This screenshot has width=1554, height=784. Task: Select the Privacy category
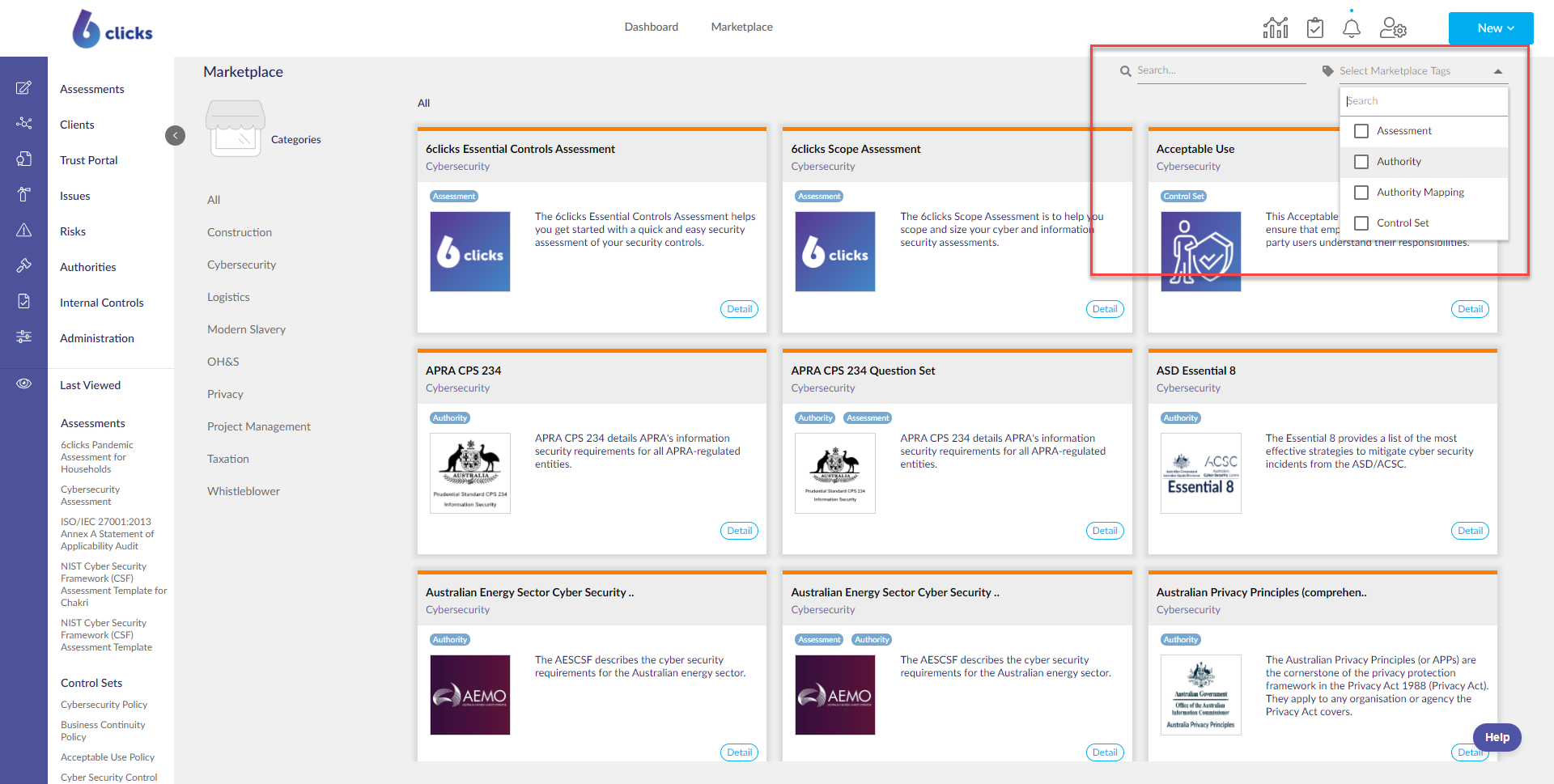pos(225,394)
